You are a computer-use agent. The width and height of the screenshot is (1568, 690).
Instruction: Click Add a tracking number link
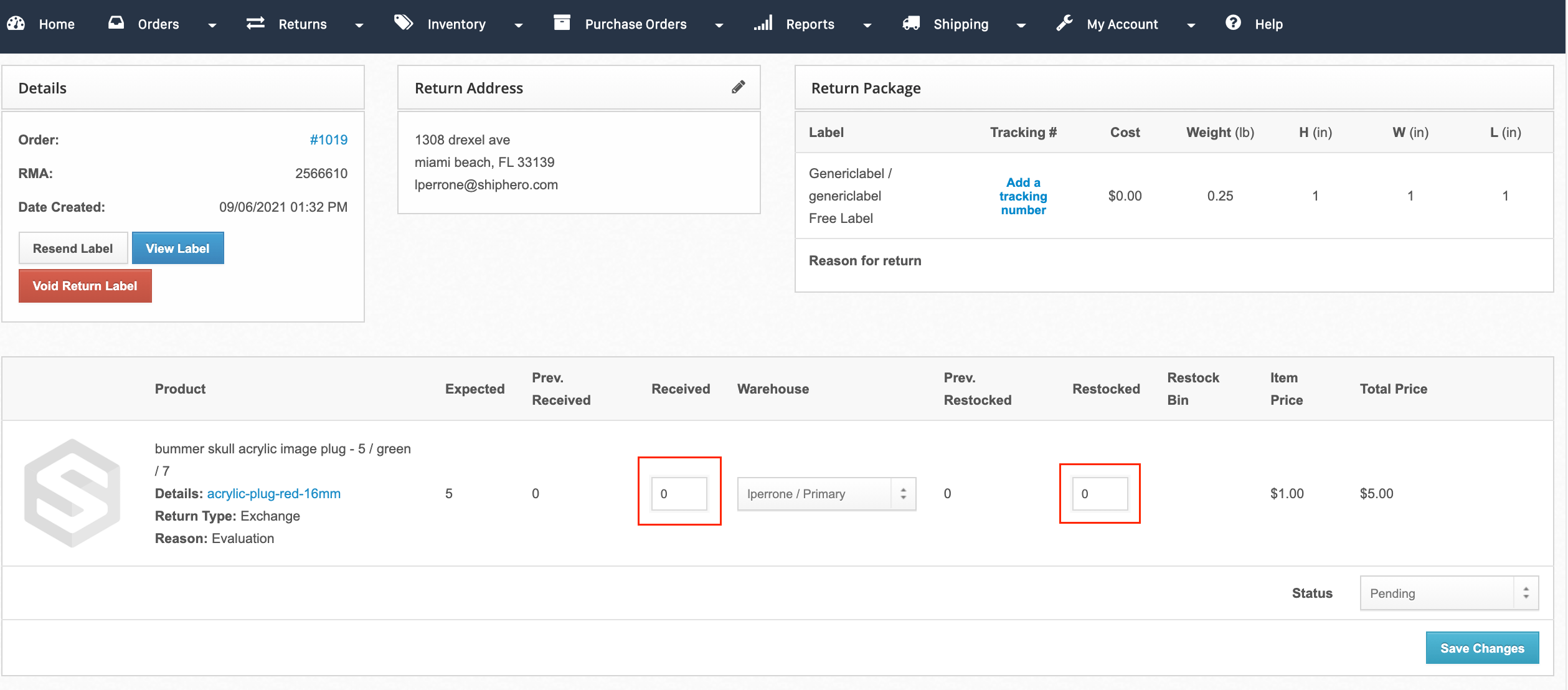1023,196
